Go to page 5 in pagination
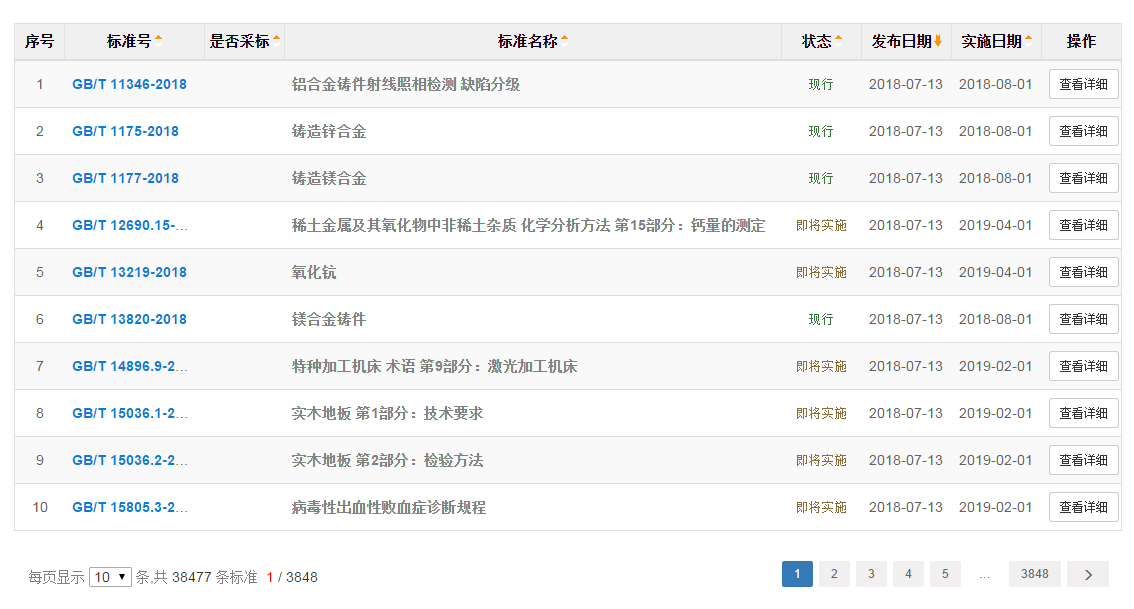Screen dimensions: 1134x609 click(945, 574)
